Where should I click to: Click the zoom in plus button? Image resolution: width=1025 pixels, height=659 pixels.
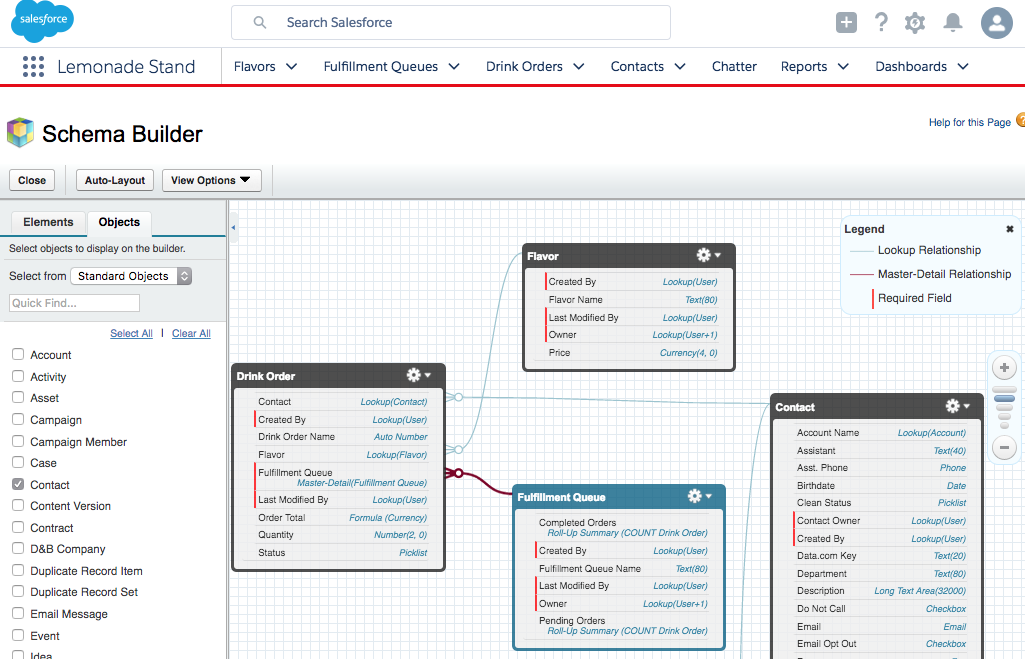pyautogui.click(x=1005, y=368)
